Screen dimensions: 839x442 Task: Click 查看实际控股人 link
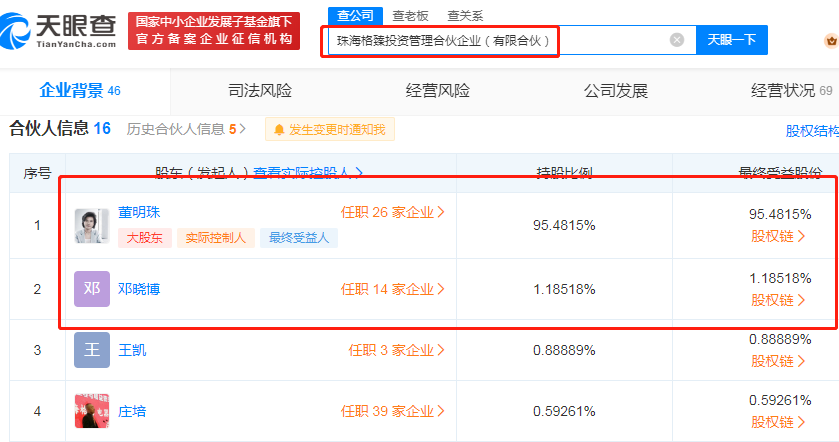(307, 173)
